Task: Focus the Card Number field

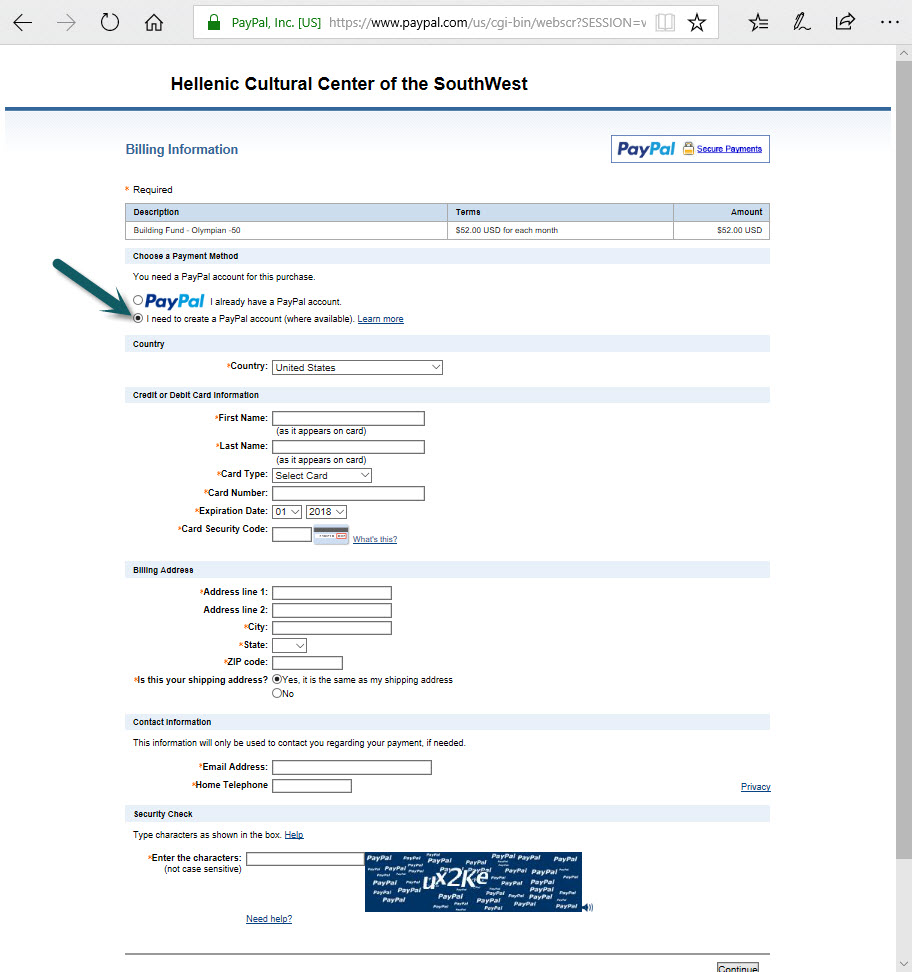Action: pyautogui.click(x=348, y=493)
